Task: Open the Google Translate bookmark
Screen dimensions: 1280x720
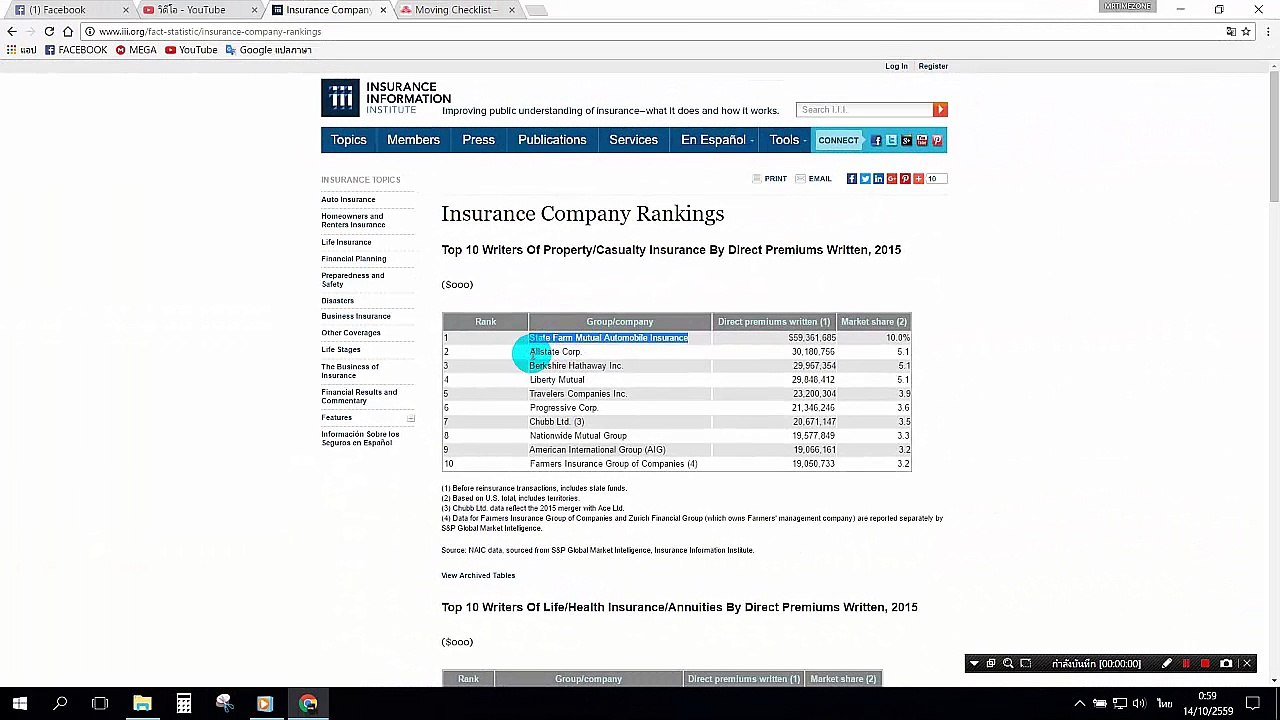Action: [268, 50]
